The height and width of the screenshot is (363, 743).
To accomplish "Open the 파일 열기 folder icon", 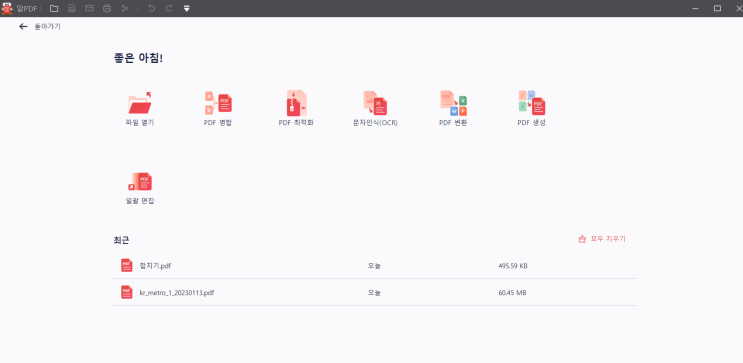I will tap(140, 102).
